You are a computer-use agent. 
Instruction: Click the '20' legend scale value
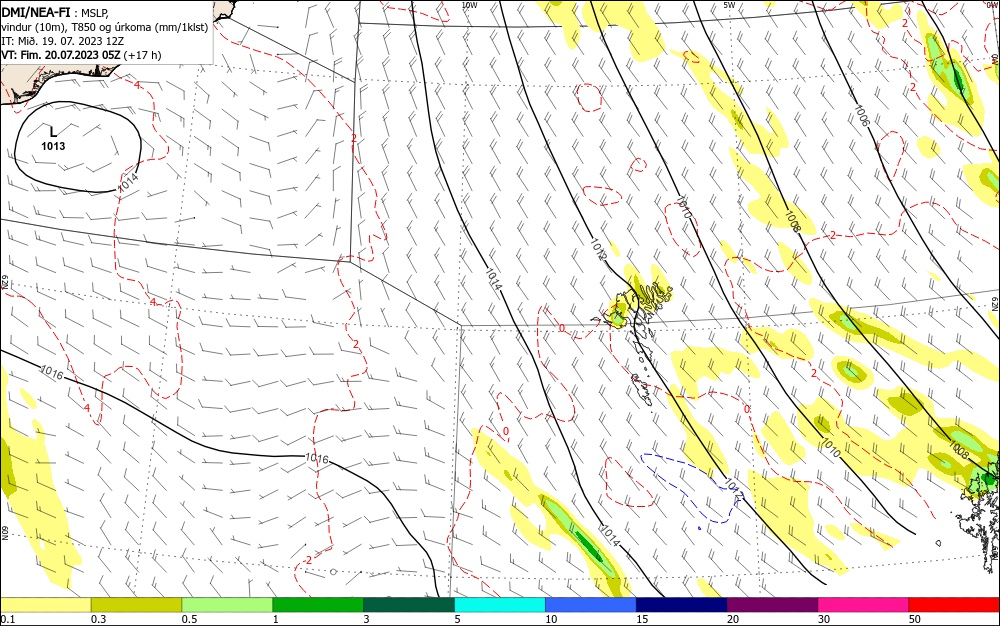(x=733, y=619)
